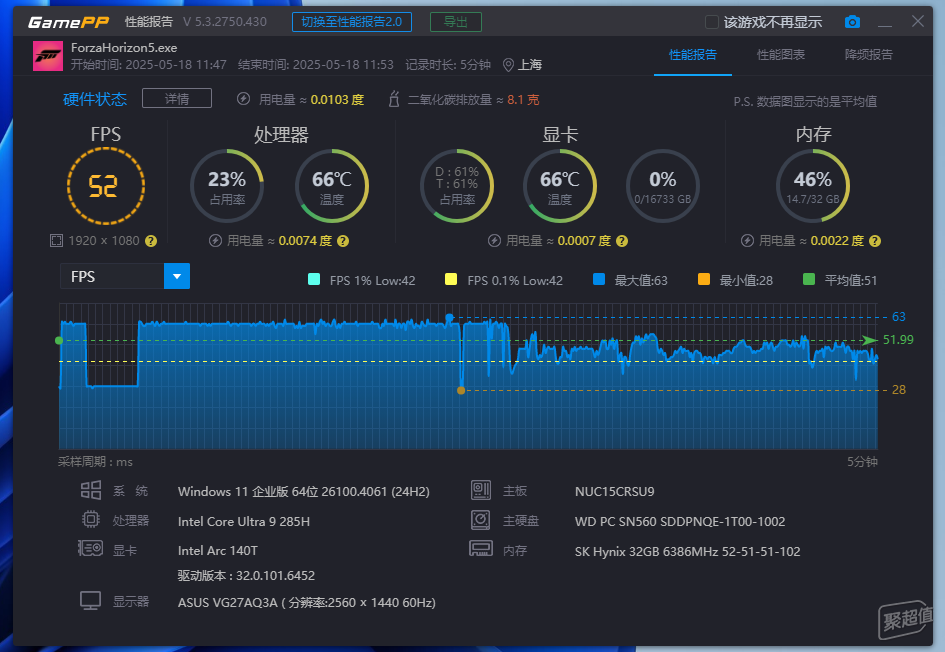Click the monitor icon beside 显示器

pos(90,601)
